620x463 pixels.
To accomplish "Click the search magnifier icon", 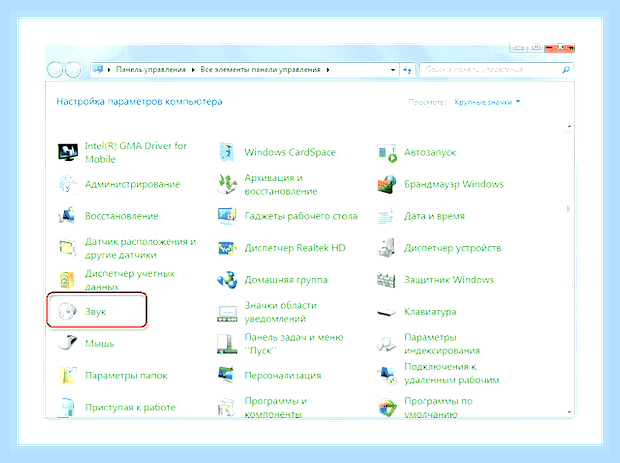I will point(566,70).
